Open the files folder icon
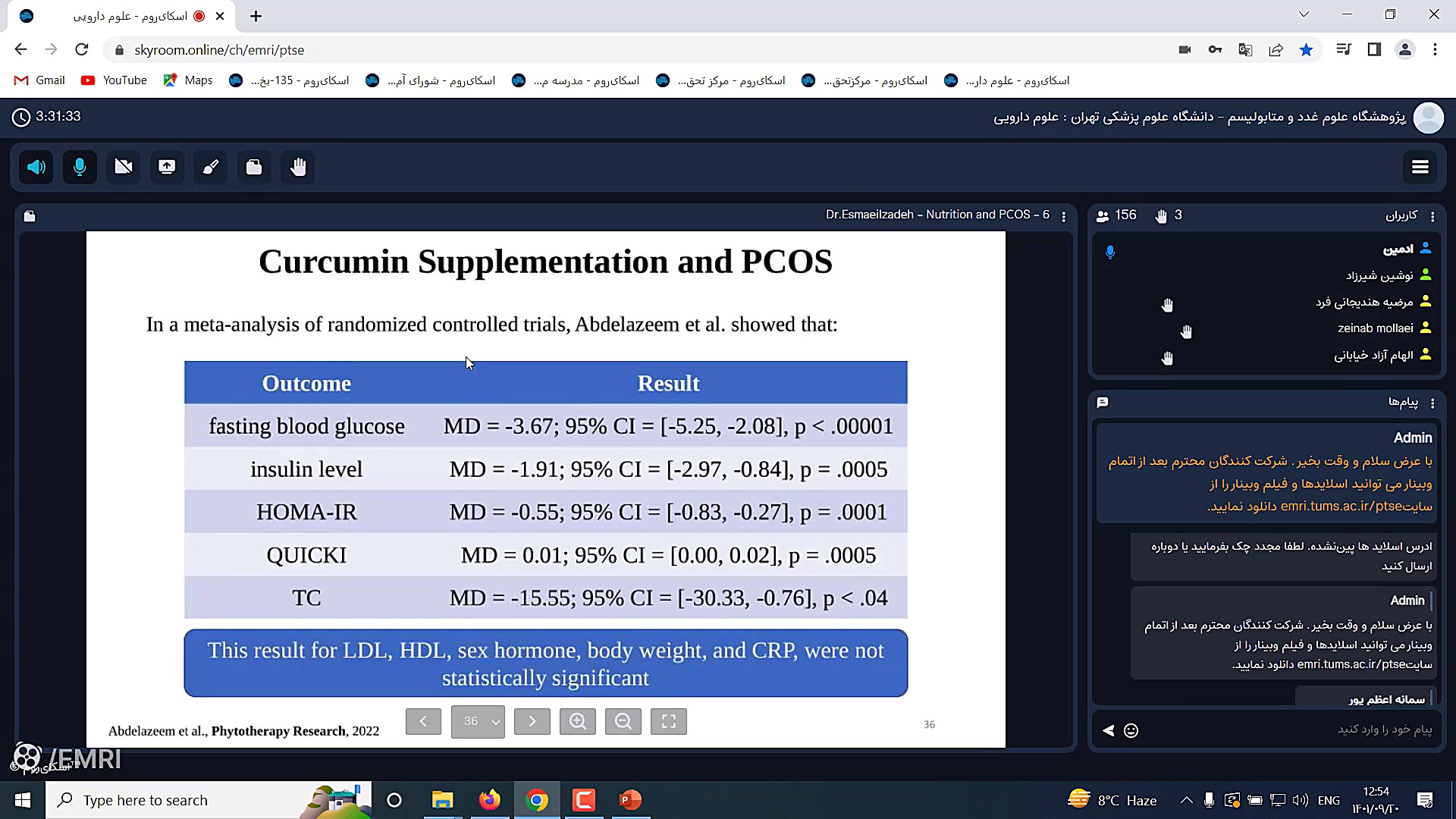 254,167
